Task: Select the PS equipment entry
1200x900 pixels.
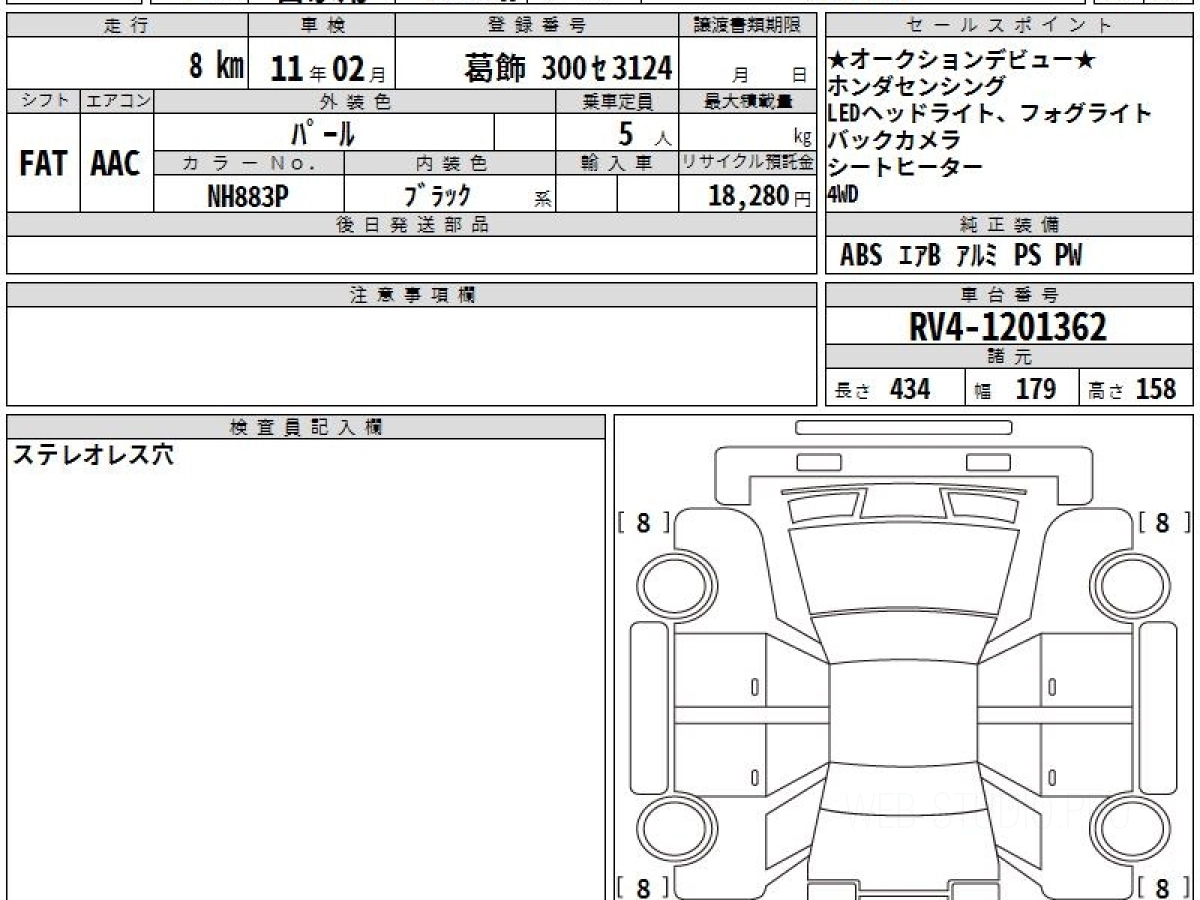Action: pos(1028,256)
